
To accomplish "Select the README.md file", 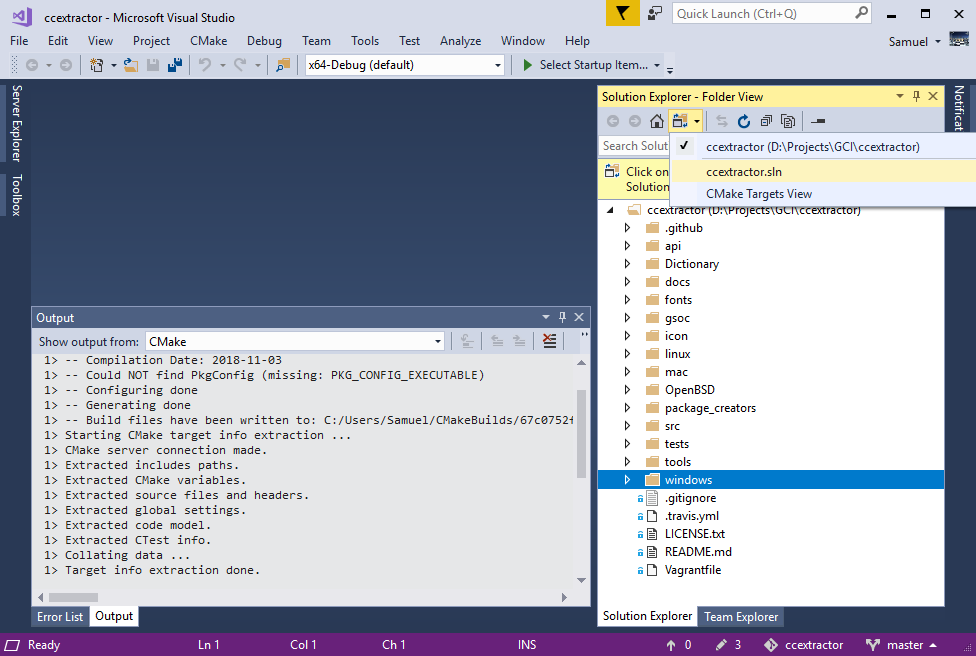I will [698, 551].
